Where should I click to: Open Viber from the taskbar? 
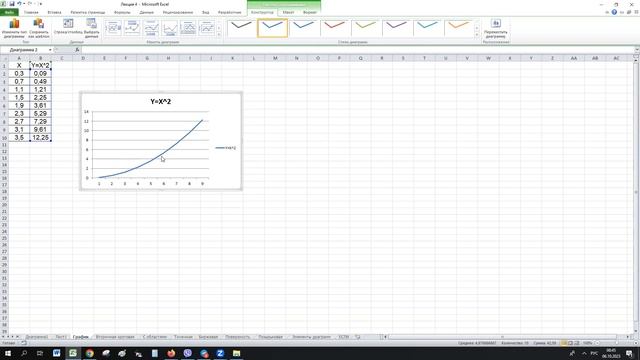[188, 353]
